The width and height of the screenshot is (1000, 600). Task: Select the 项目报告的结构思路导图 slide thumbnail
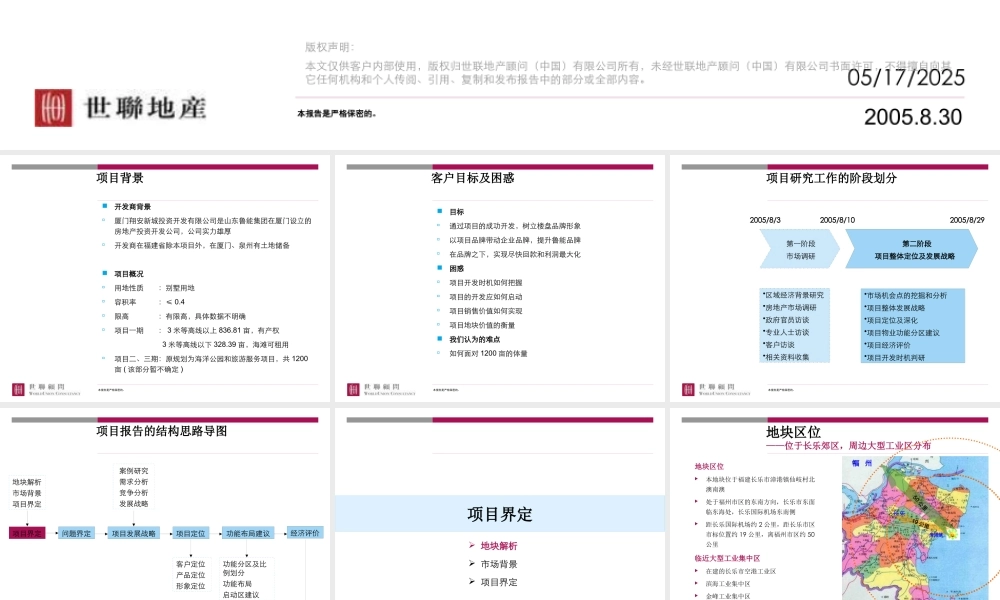pos(165,504)
